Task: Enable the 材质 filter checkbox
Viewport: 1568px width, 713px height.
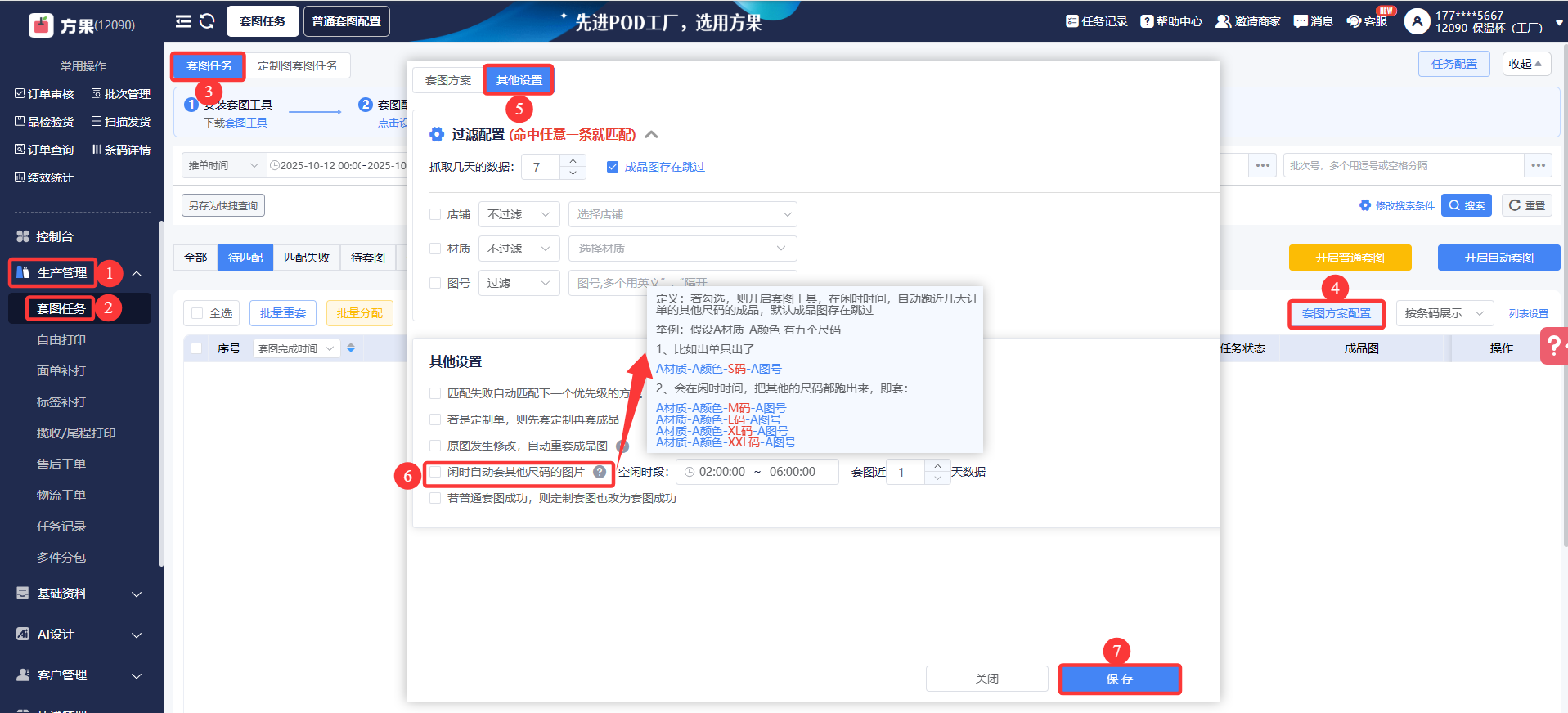Action: click(x=435, y=249)
